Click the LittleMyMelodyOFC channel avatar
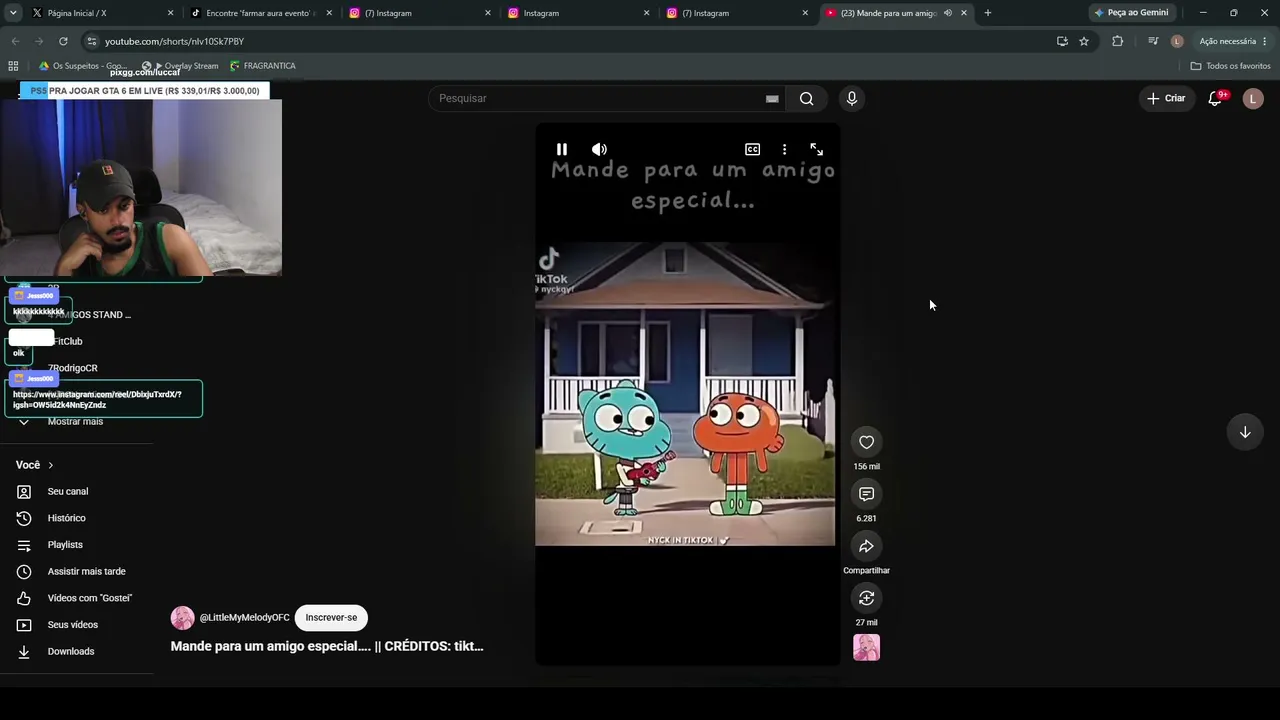This screenshot has height=720, width=1280. click(x=182, y=618)
